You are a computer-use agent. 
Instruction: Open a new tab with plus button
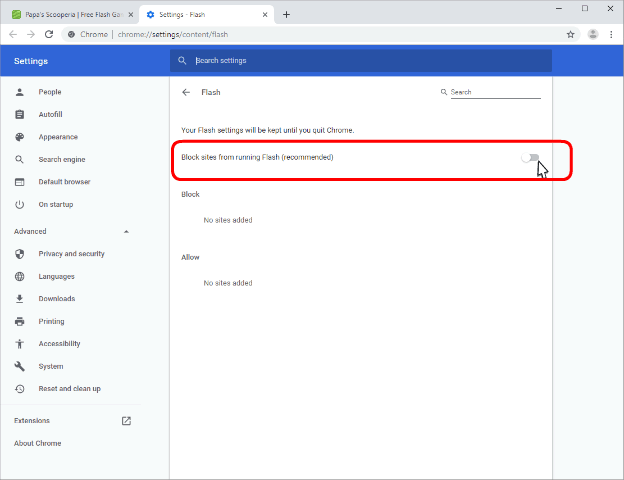coord(286,14)
